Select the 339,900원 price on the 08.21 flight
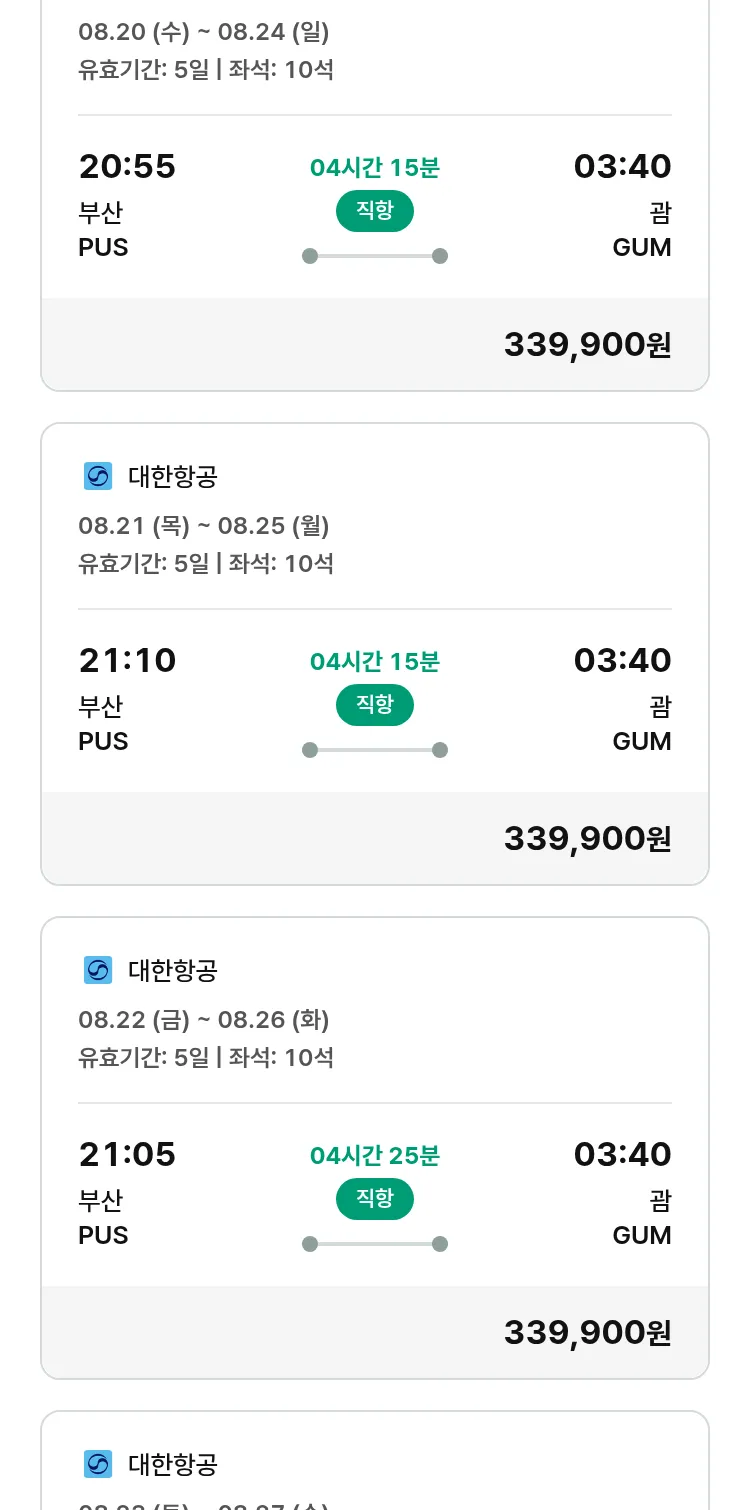This screenshot has height=1510, width=750. (x=587, y=839)
